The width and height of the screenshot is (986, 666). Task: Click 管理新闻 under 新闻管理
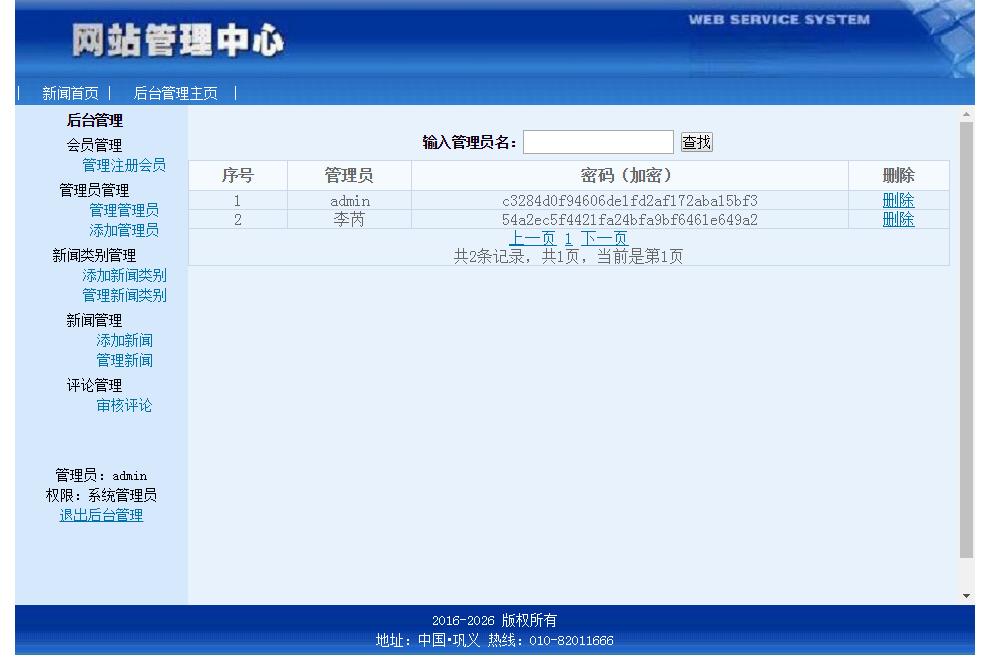(123, 360)
